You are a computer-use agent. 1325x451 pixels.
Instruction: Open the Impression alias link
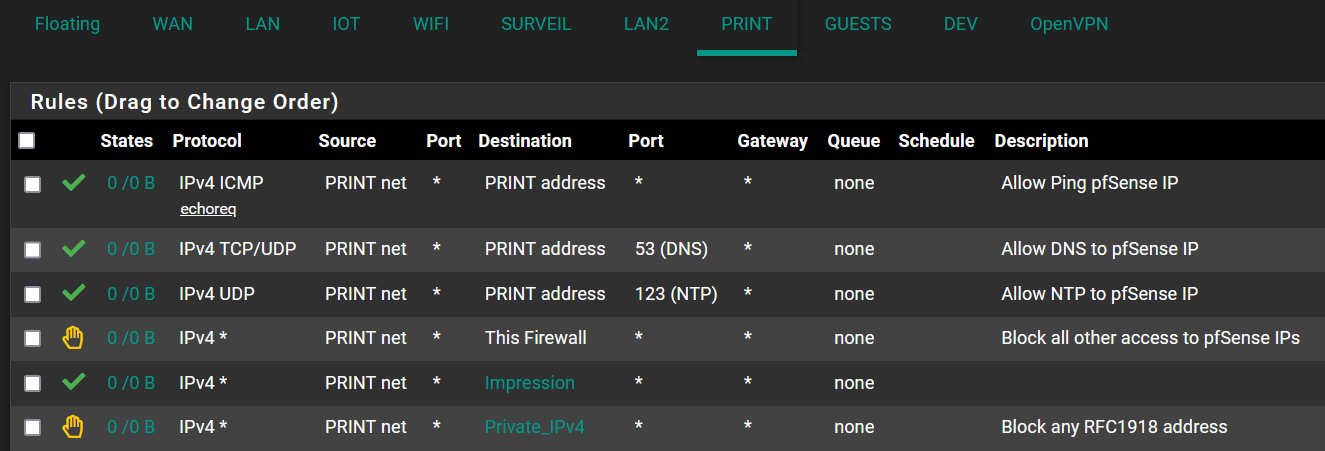click(530, 383)
